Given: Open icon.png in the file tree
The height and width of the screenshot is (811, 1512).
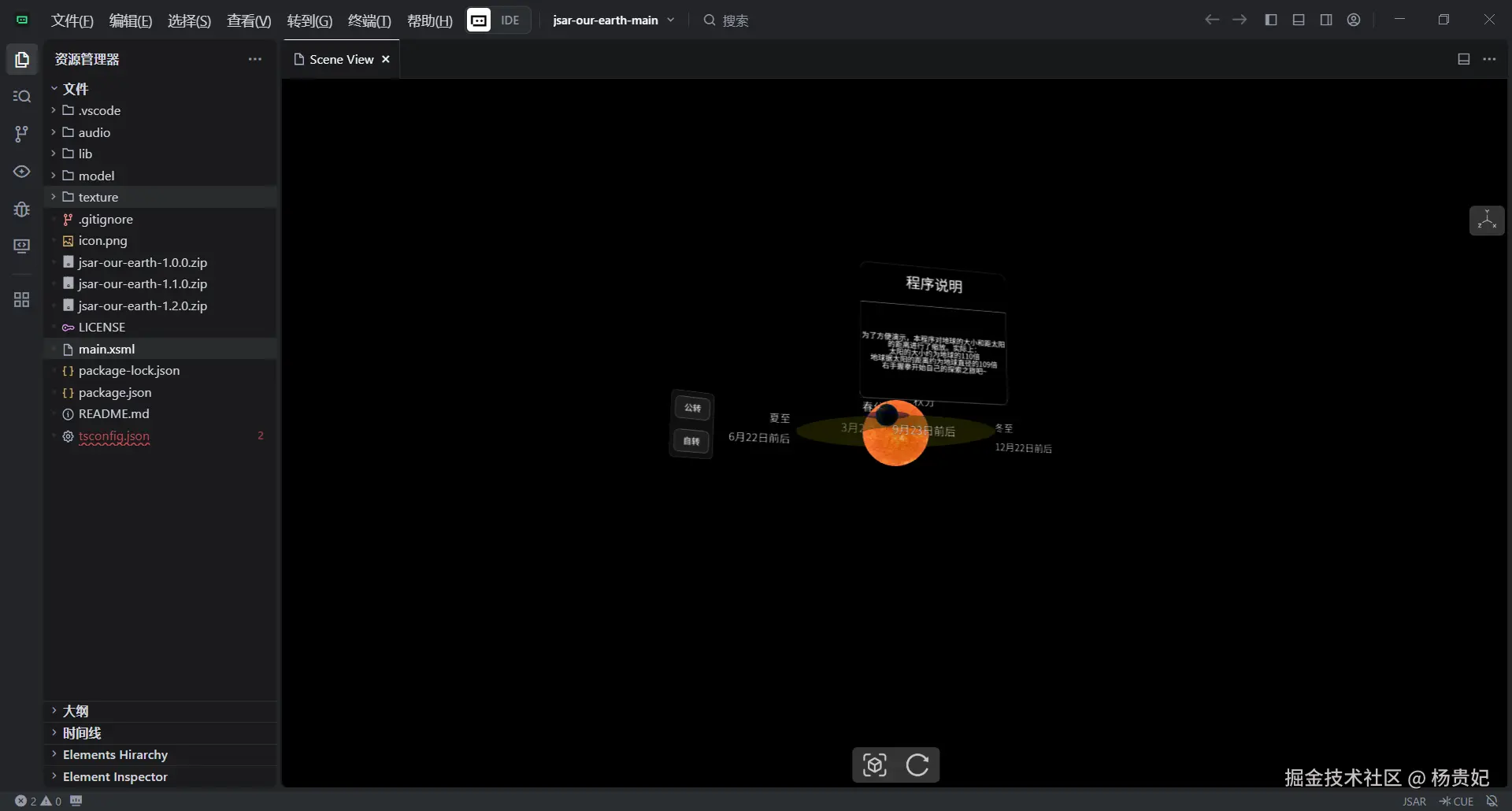Looking at the screenshot, I should click(160, 240).
